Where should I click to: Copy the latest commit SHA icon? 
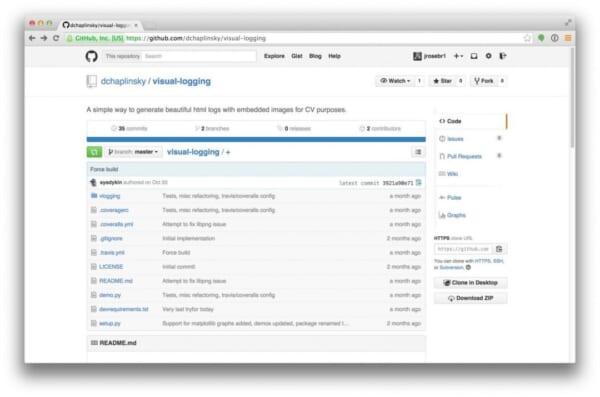[x=419, y=183]
